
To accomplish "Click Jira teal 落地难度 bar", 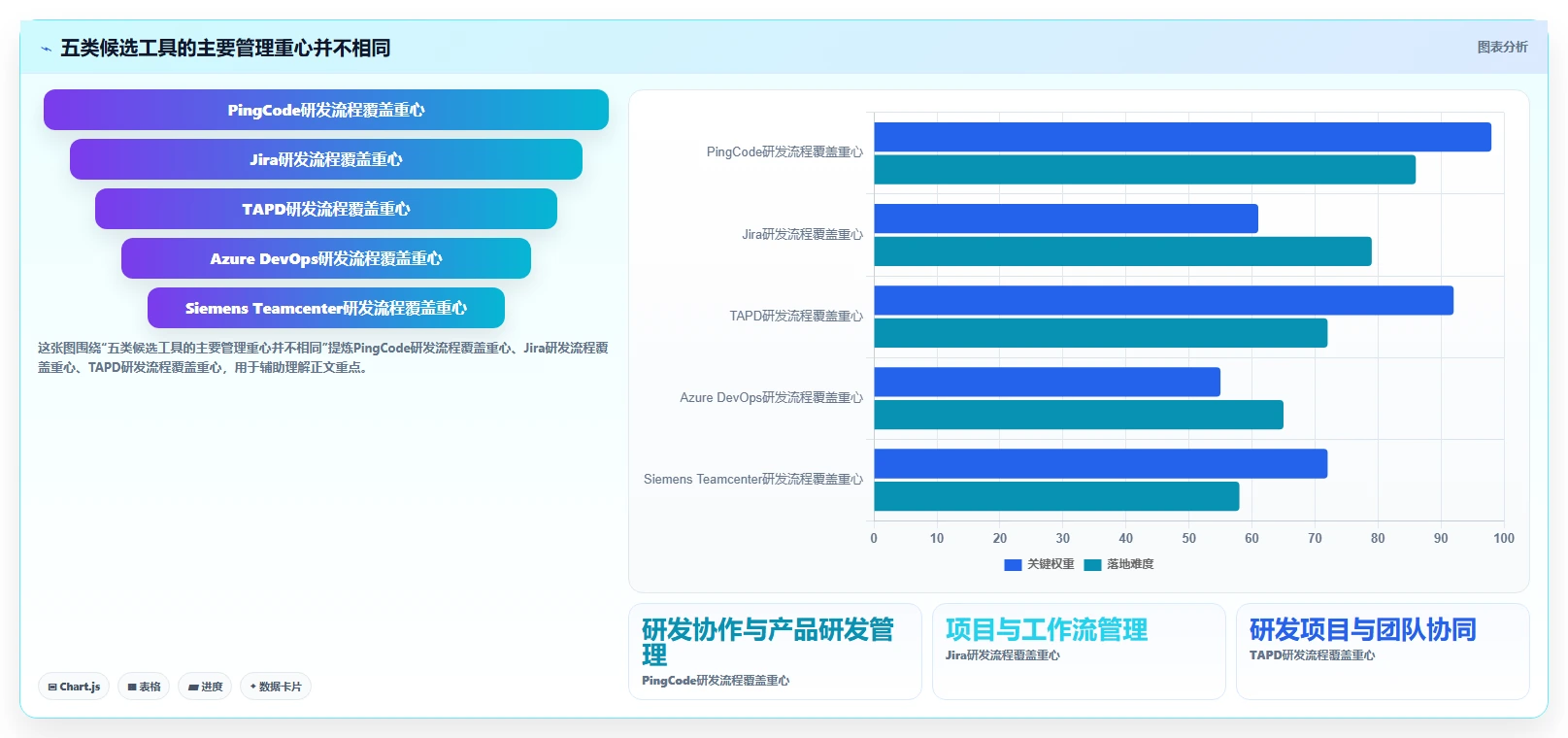I will [1123, 252].
